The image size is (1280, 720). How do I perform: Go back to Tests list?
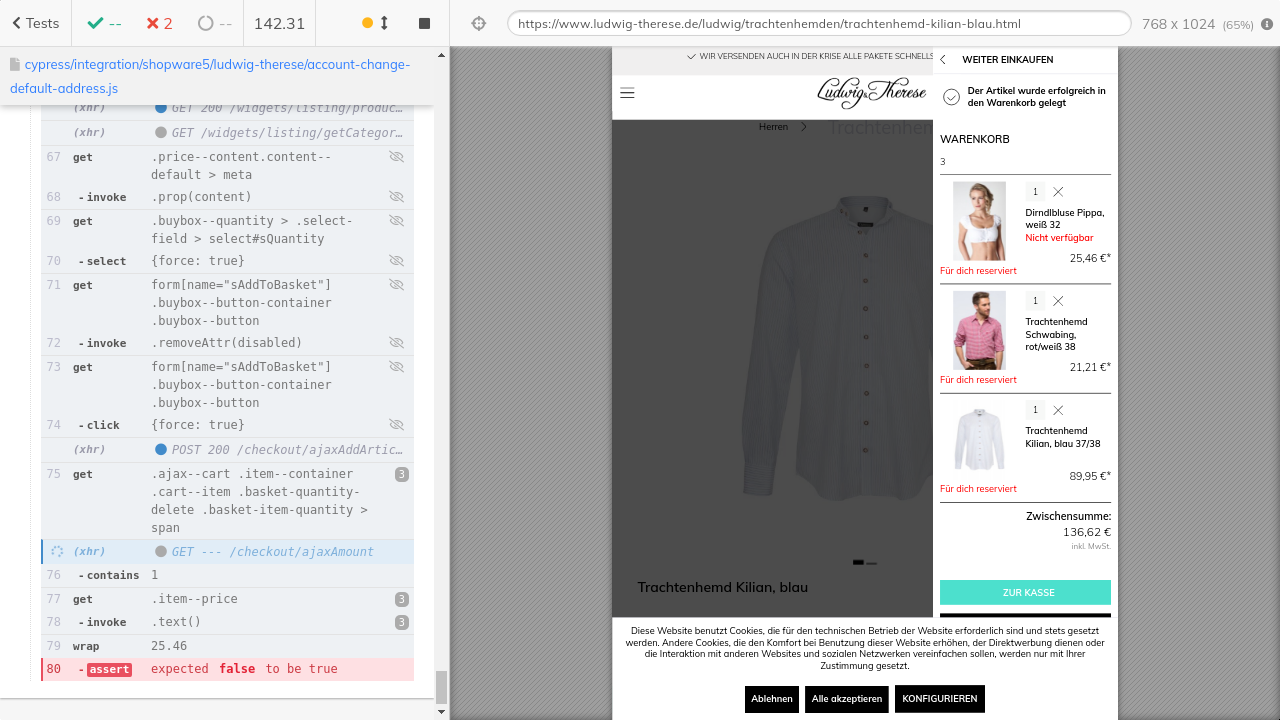pyautogui.click(x=35, y=23)
